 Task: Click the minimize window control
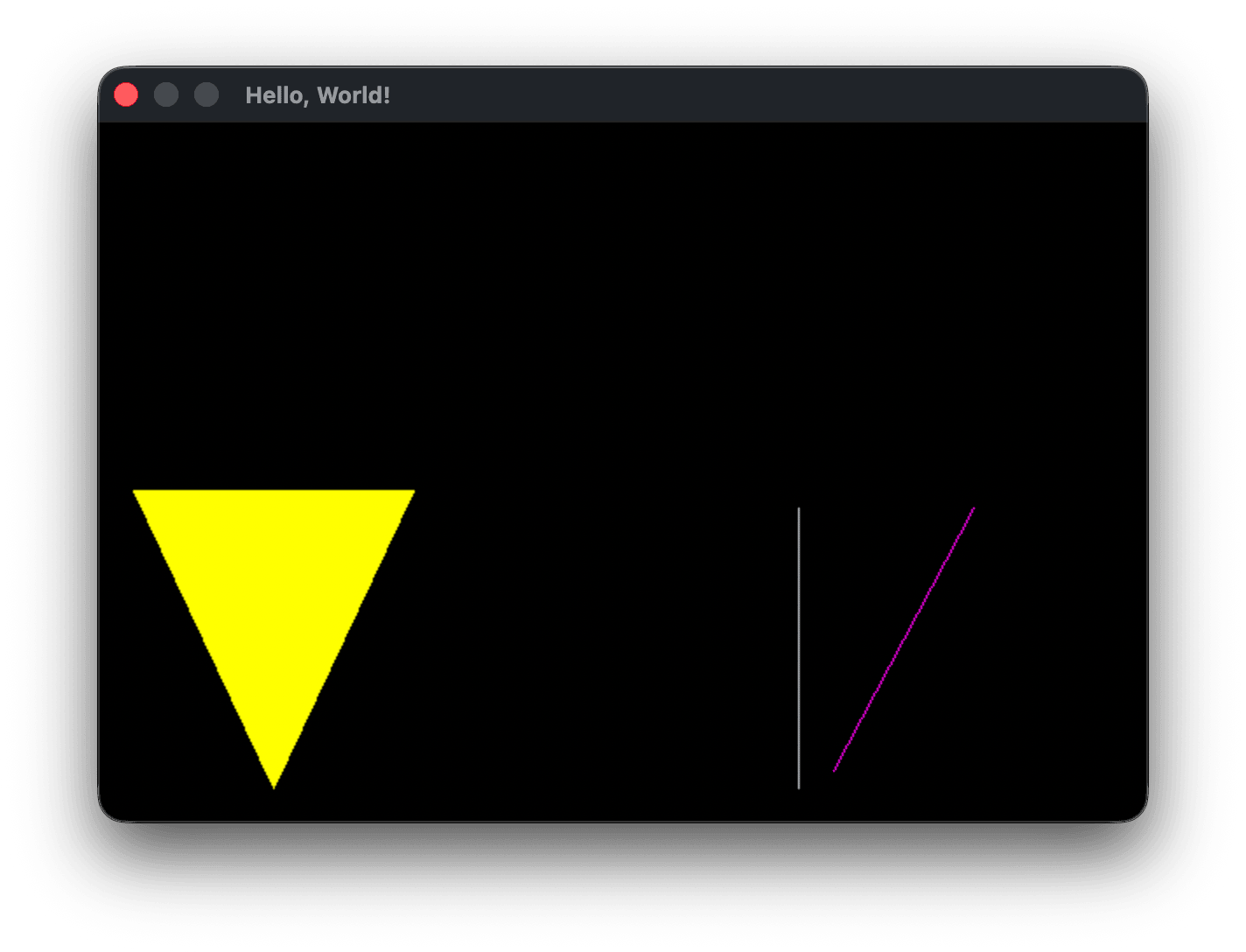pos(166,94)
